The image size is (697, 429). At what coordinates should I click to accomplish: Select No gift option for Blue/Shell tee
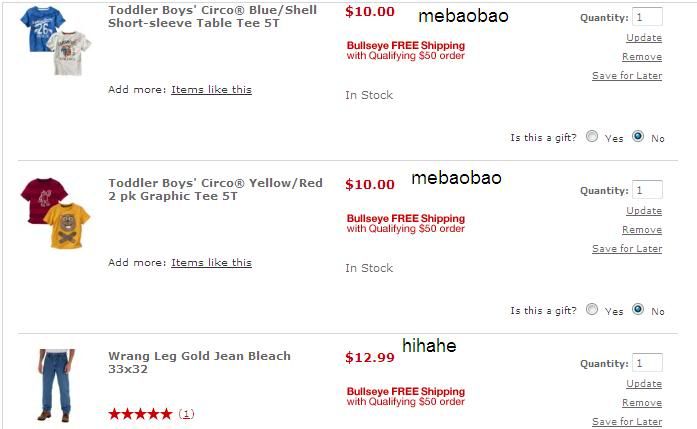[638, 137]
